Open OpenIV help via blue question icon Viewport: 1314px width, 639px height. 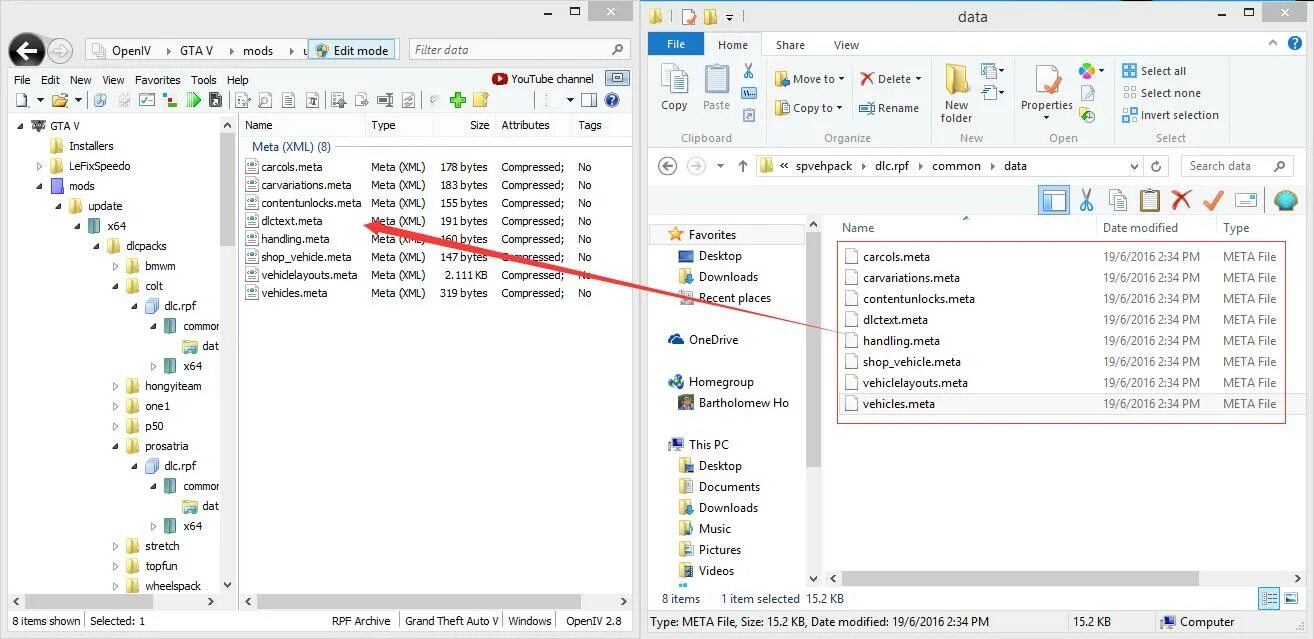612,100
